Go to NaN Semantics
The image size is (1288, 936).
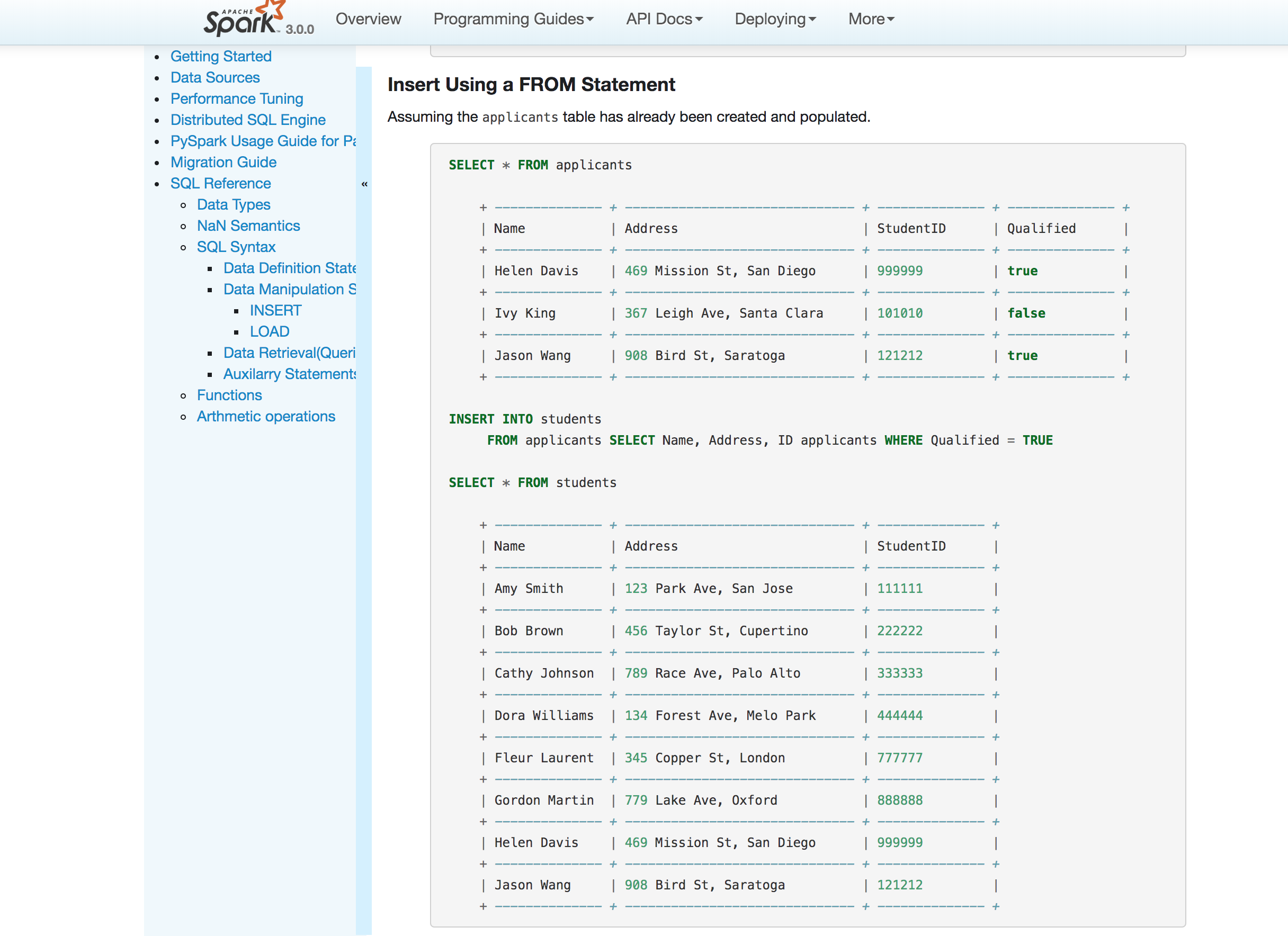[248, 226]
